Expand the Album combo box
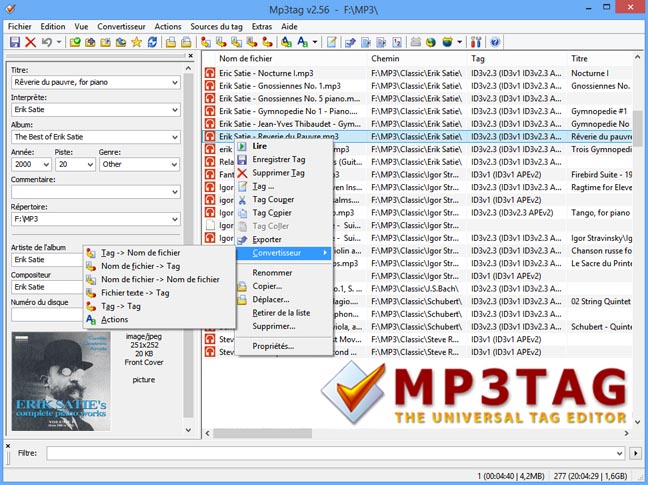 coord(175,137)
